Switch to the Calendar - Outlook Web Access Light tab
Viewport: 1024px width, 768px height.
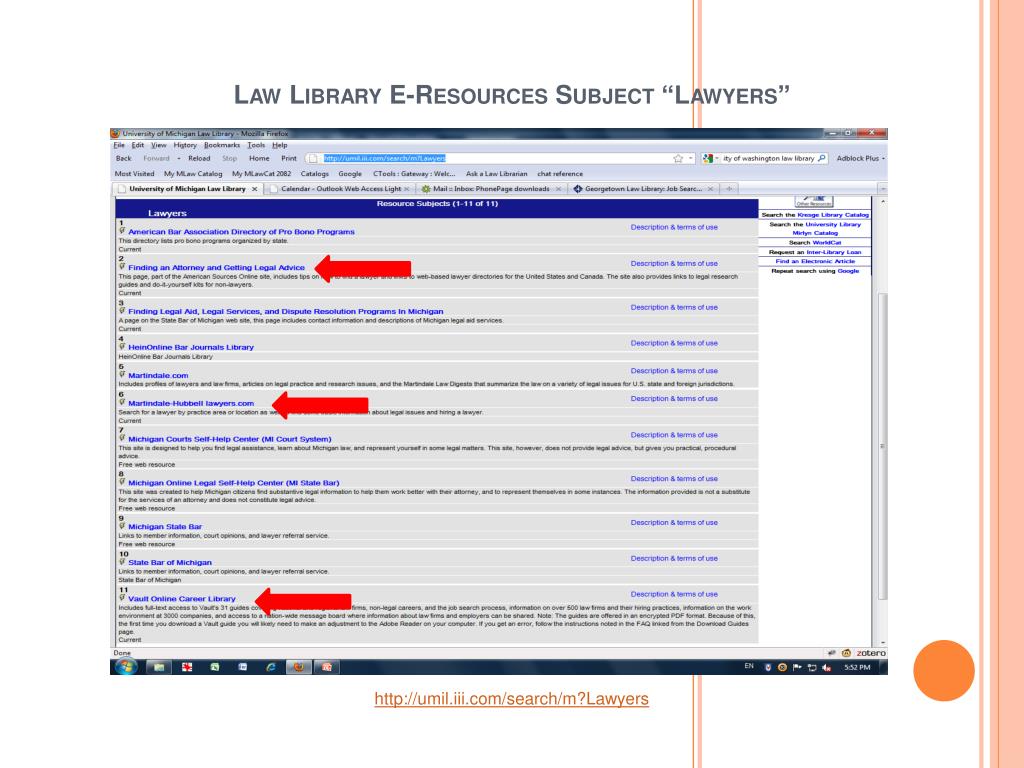point(340,189)
